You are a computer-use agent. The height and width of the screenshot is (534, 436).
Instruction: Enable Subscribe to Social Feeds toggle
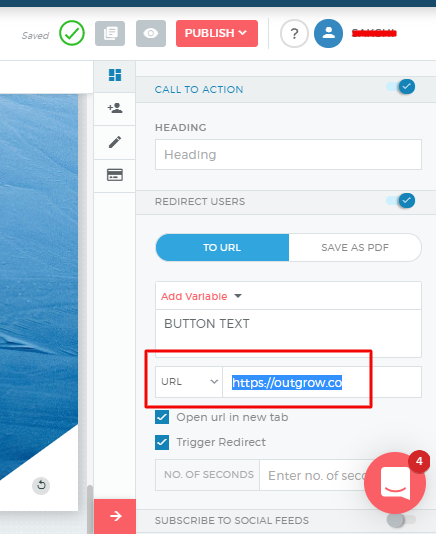point(401,520)
